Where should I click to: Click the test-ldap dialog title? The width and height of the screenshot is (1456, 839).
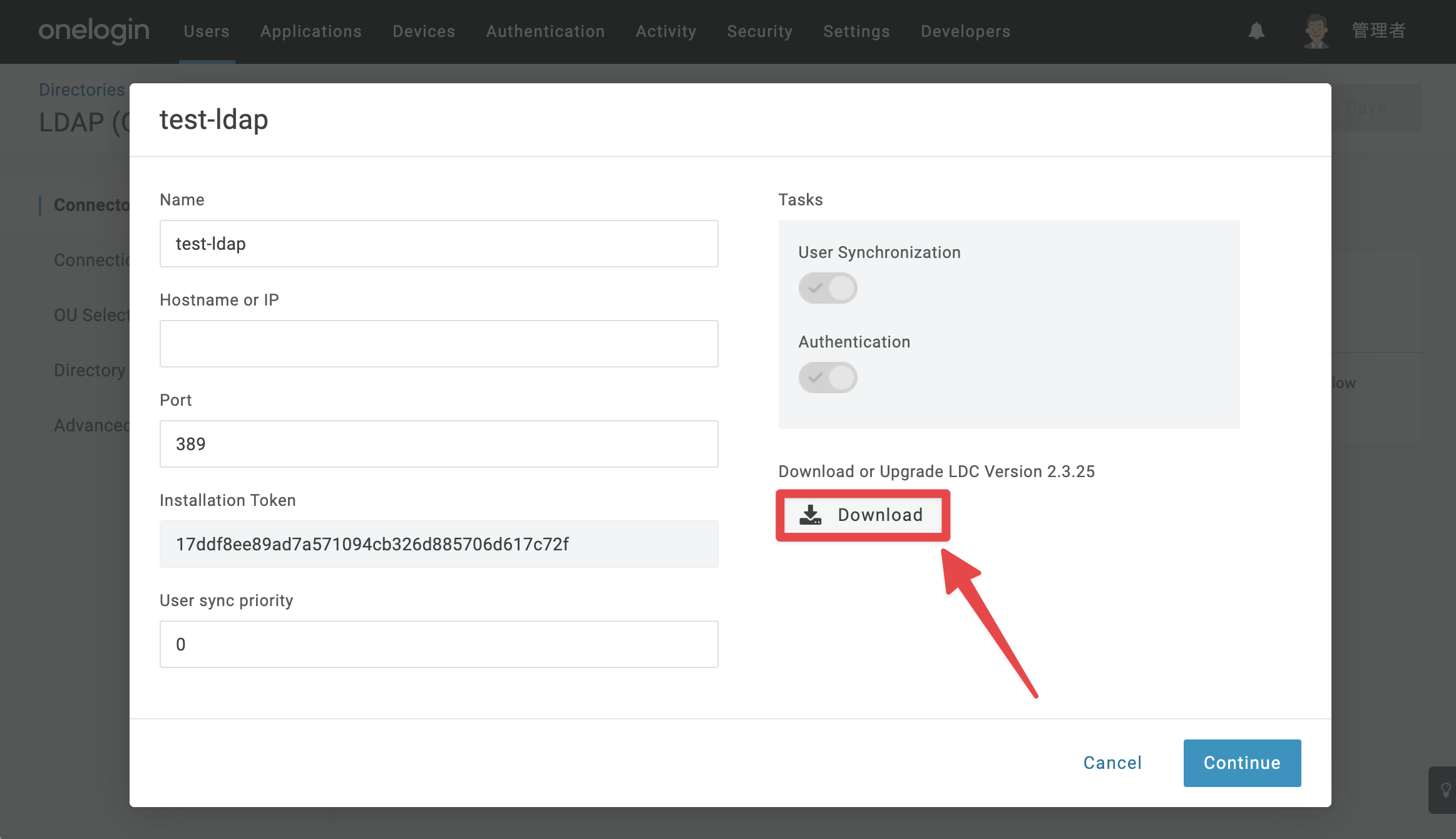click(214, 120)
